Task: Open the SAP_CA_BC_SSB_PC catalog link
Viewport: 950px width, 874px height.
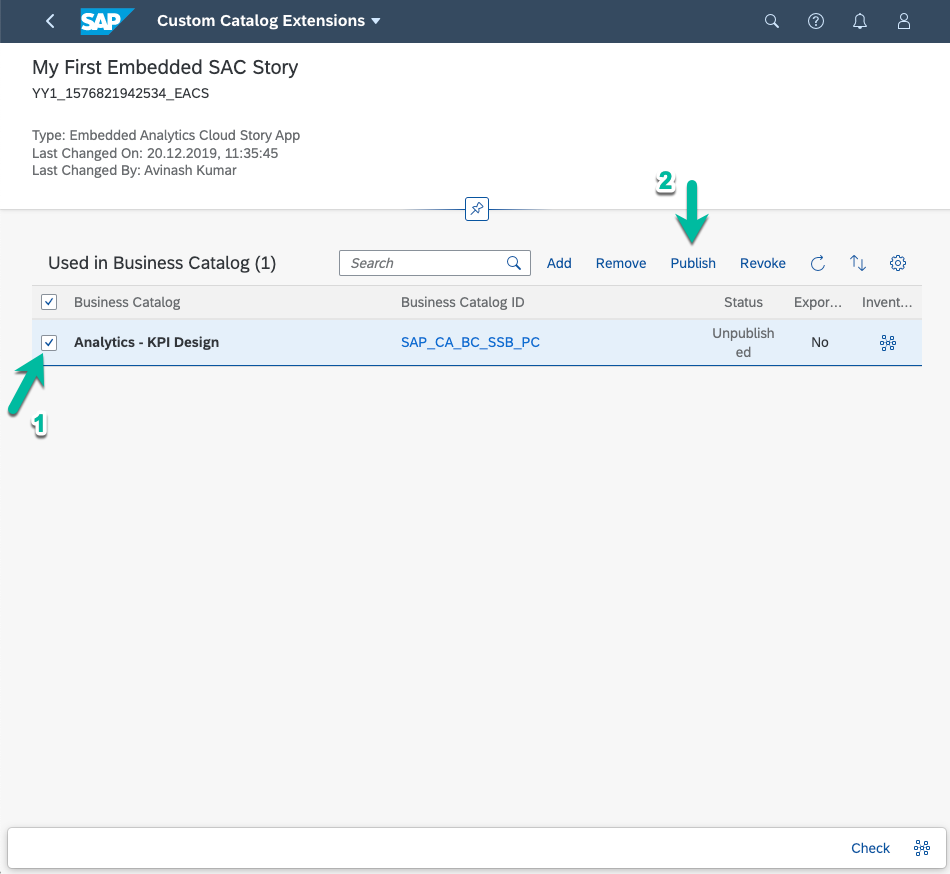Action: [x=470, y=342]
